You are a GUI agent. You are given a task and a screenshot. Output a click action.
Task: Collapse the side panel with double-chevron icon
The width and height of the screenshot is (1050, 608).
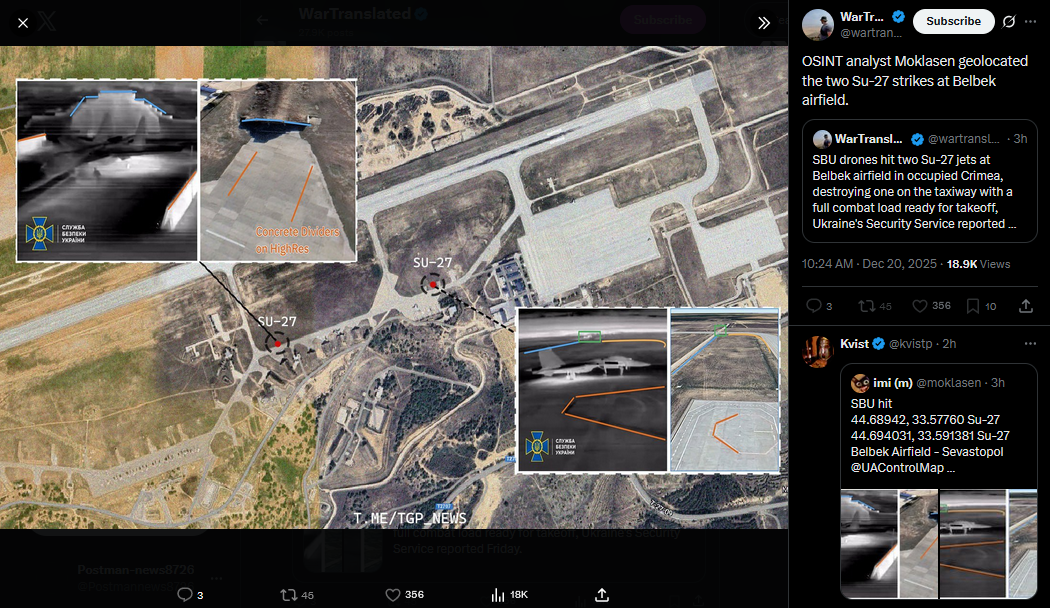coord(763,23)
